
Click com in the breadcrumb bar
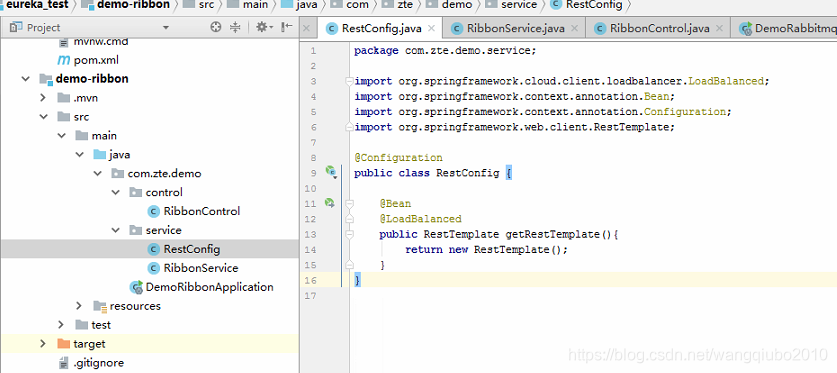pos(357,5)
